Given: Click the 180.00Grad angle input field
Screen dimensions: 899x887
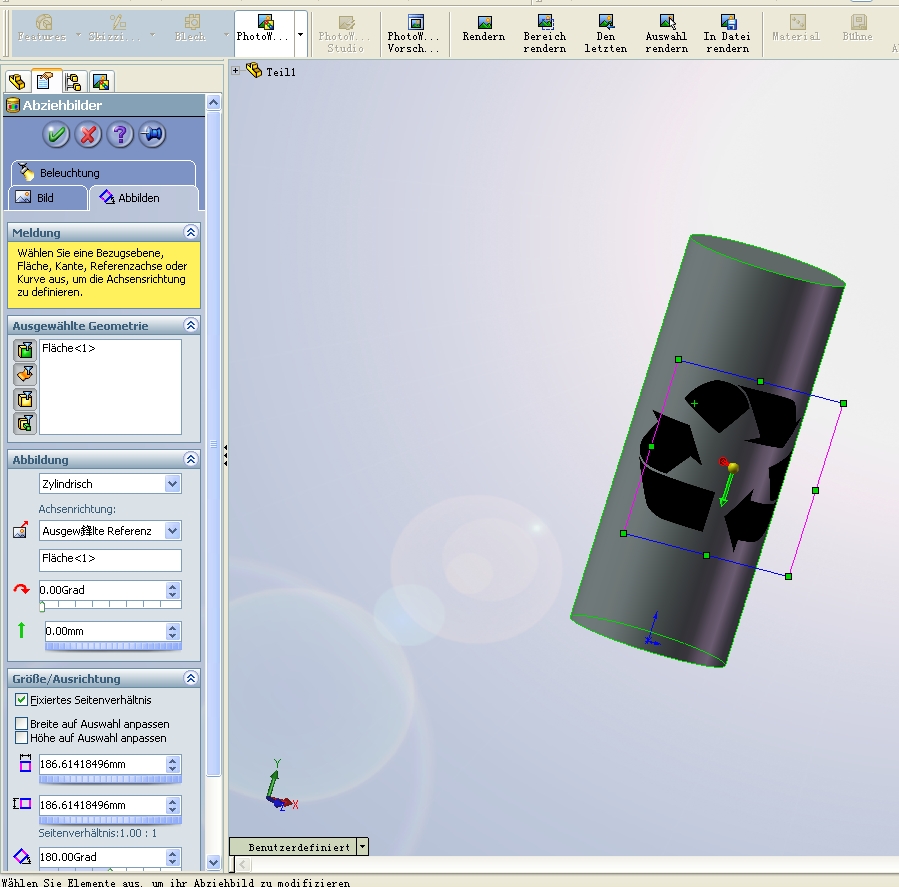Looking at the screenshot, I should click(x=102, y=857).
